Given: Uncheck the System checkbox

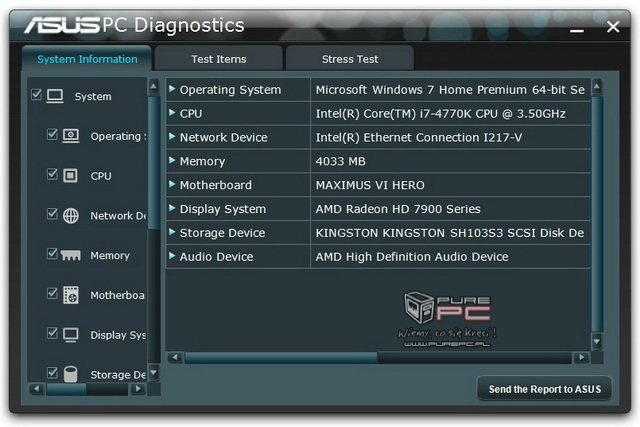Looking at the screenshot, I should coord(36,95).
